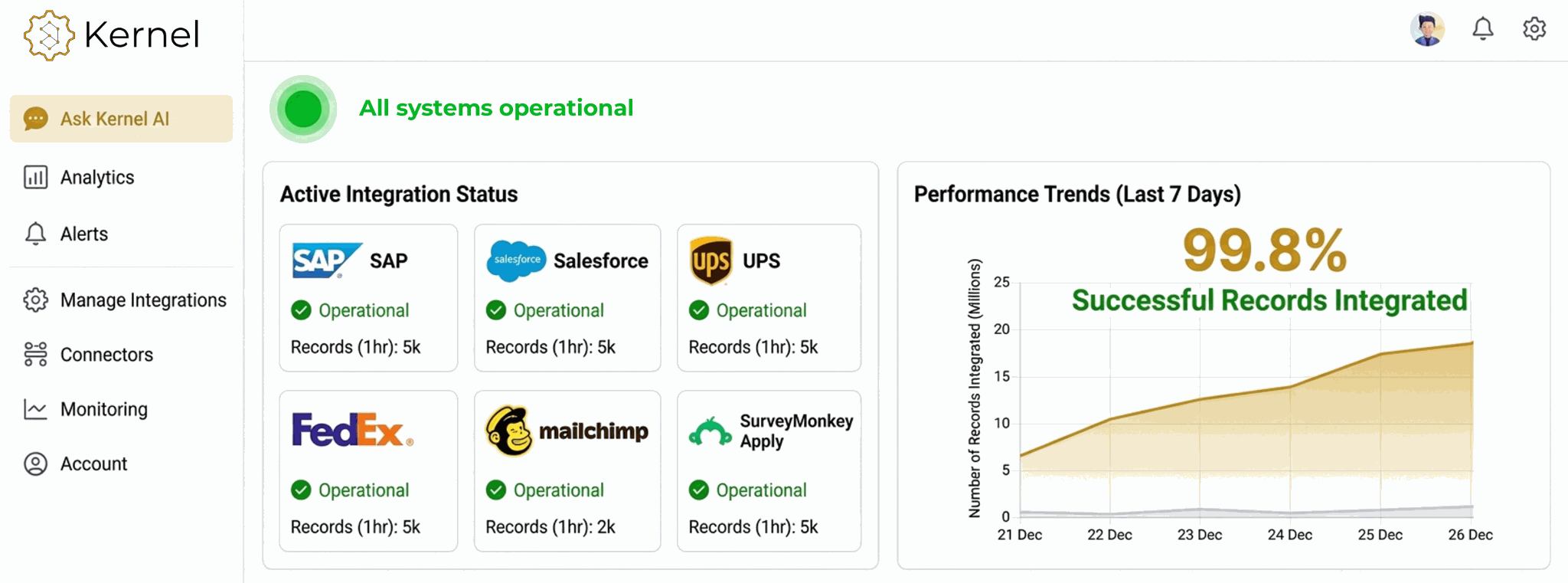
Task: Click the Ask Kernel AI speech bubble icon
Action: pyautogui.click(x=36, y=119)
